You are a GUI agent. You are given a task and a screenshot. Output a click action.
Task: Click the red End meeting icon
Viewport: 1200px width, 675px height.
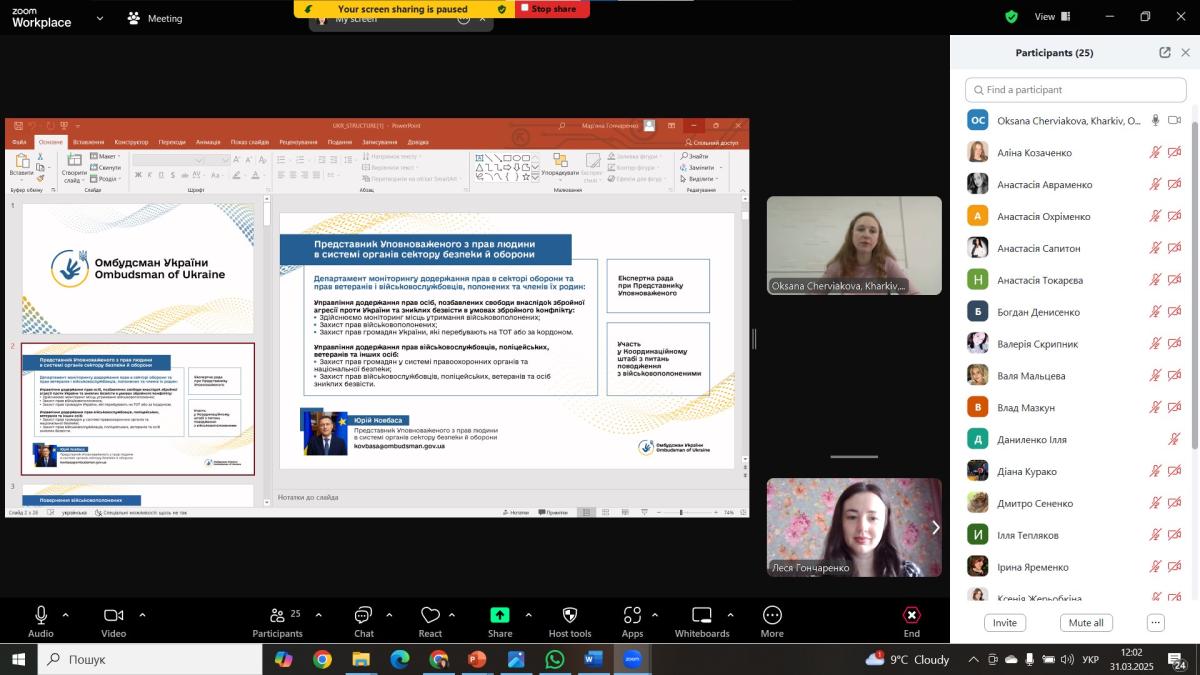[x=911, y=615]
